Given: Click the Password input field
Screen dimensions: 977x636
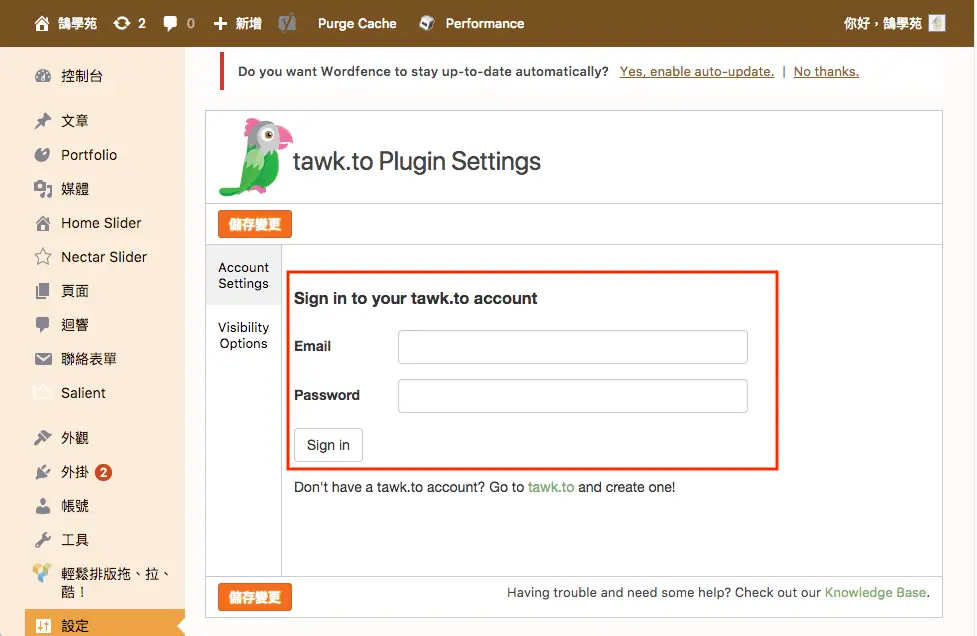Looking at the screenshot, I should pos(573,396).
